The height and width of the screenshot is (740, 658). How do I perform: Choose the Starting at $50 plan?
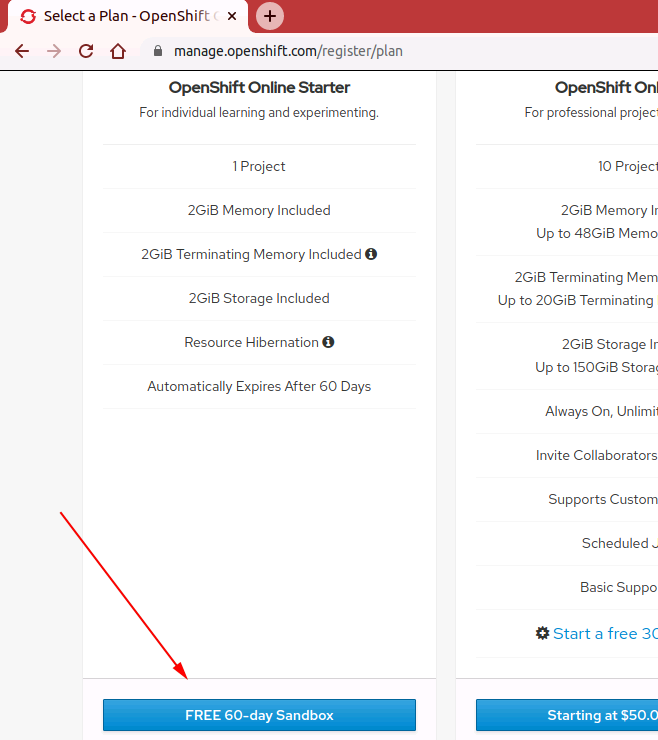click(x=567, y=715)
